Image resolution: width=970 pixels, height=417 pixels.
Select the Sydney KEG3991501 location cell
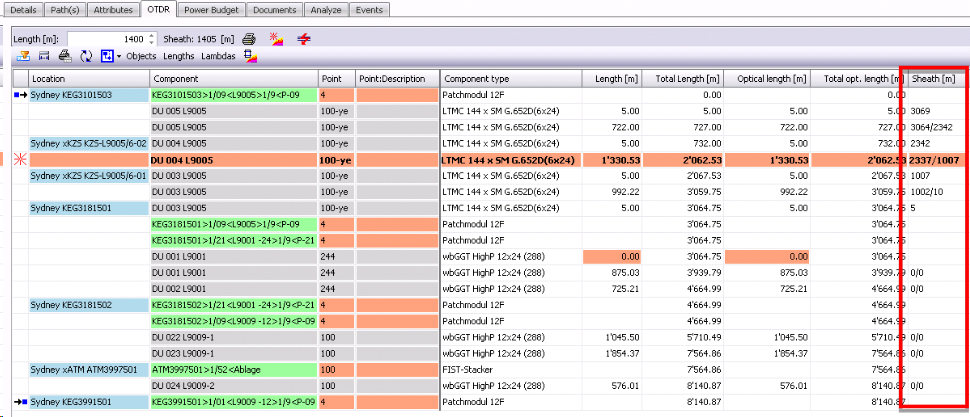tap(90, 402)
